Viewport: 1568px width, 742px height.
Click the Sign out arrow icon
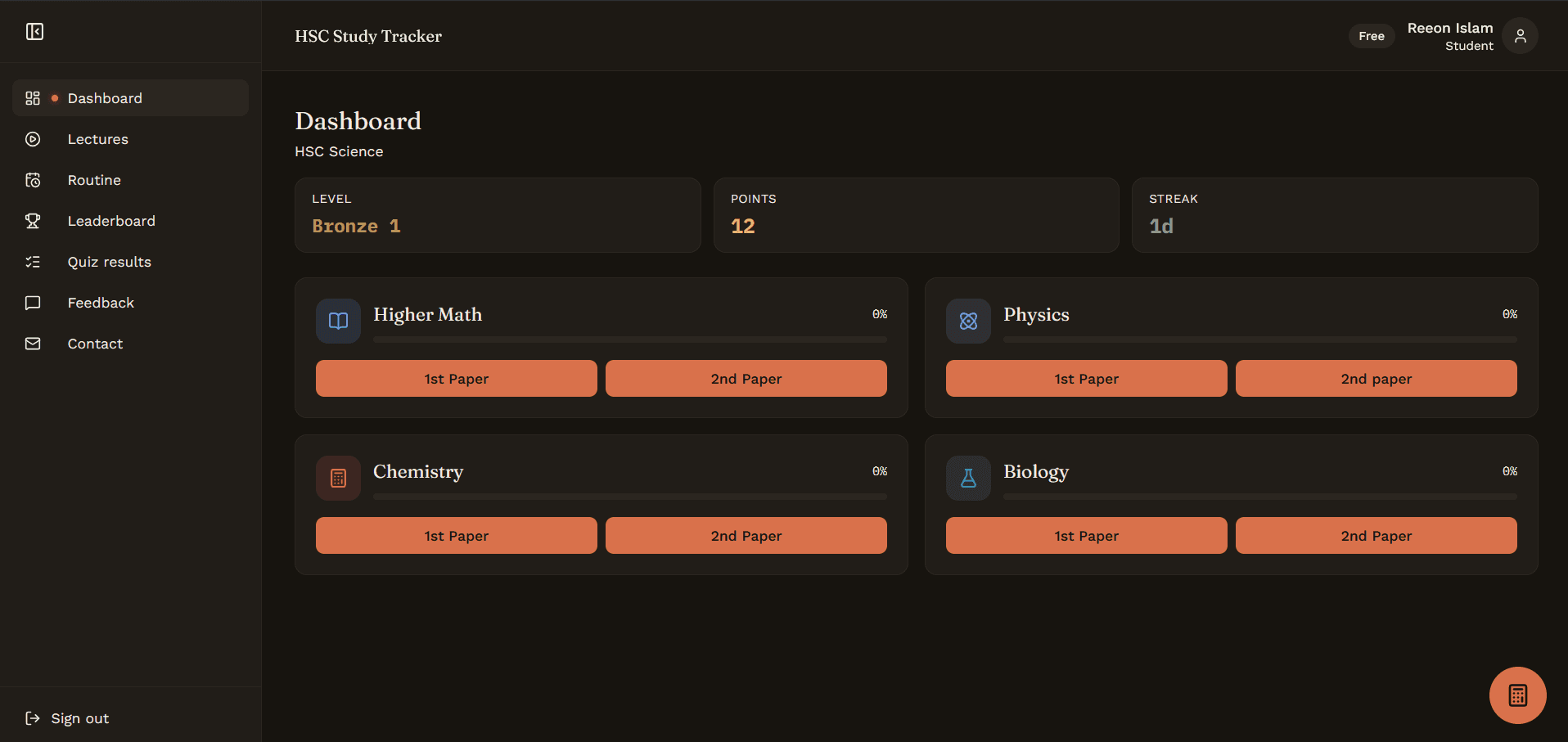point(33,718)
